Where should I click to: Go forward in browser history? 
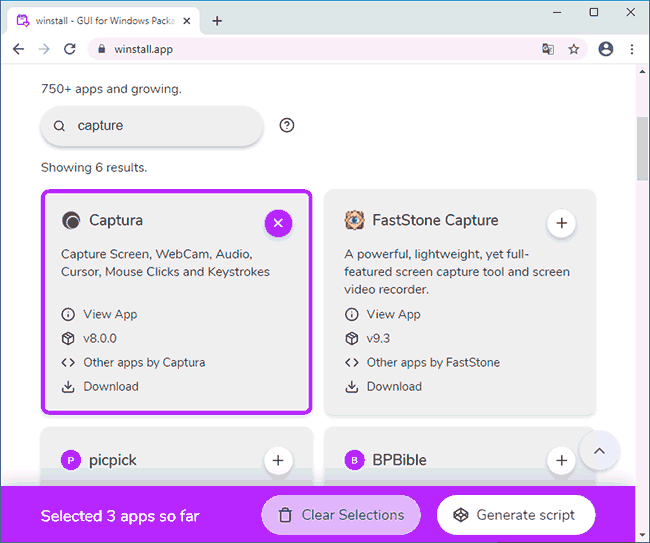pos(44,49)
